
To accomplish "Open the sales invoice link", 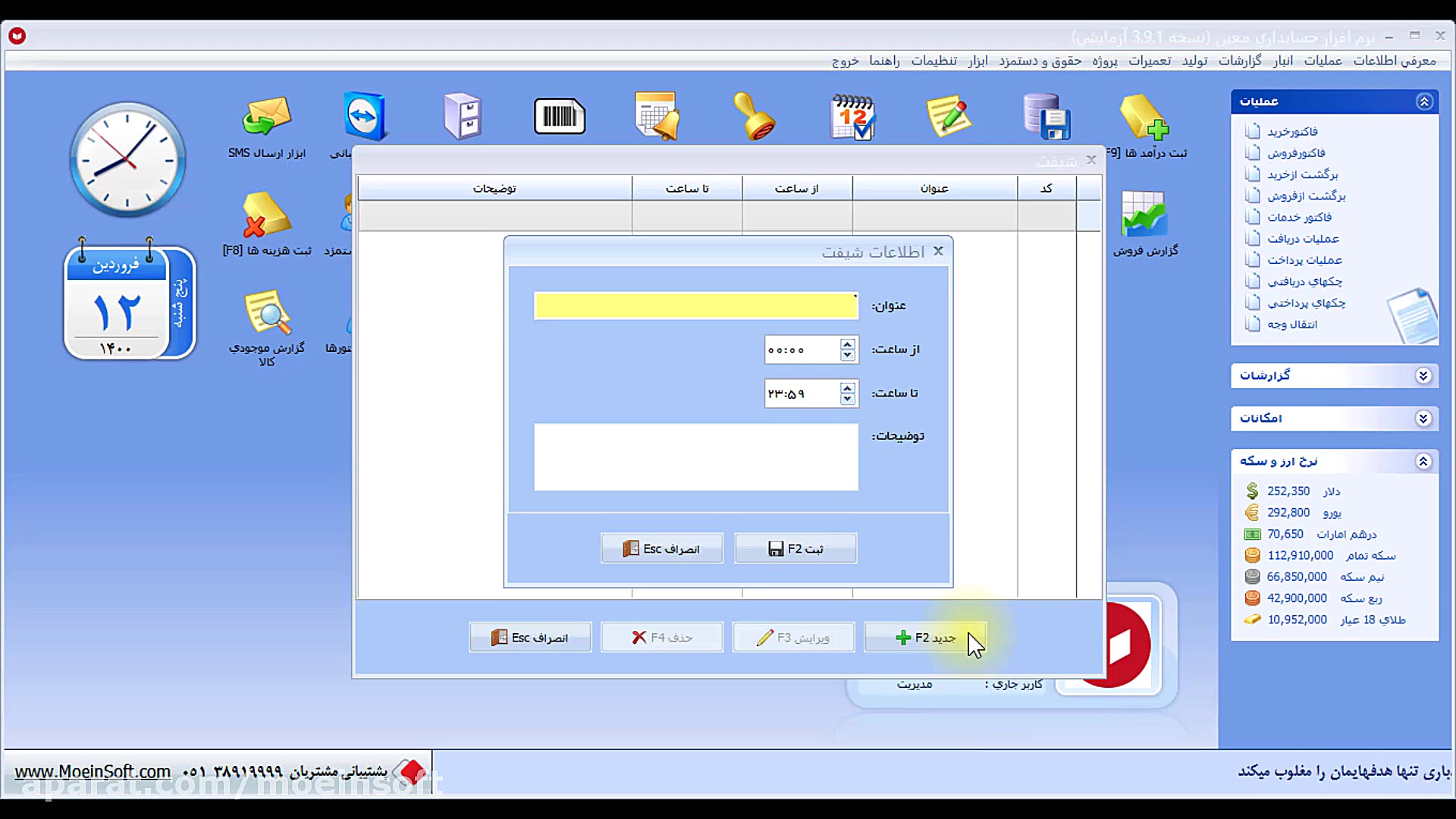I will [x=1295, y=153].
